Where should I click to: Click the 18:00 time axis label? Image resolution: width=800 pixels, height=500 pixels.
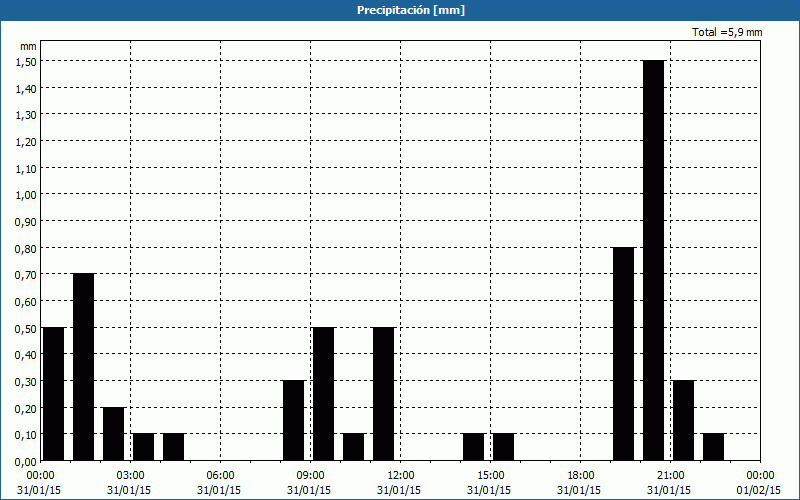coord(580,475)
